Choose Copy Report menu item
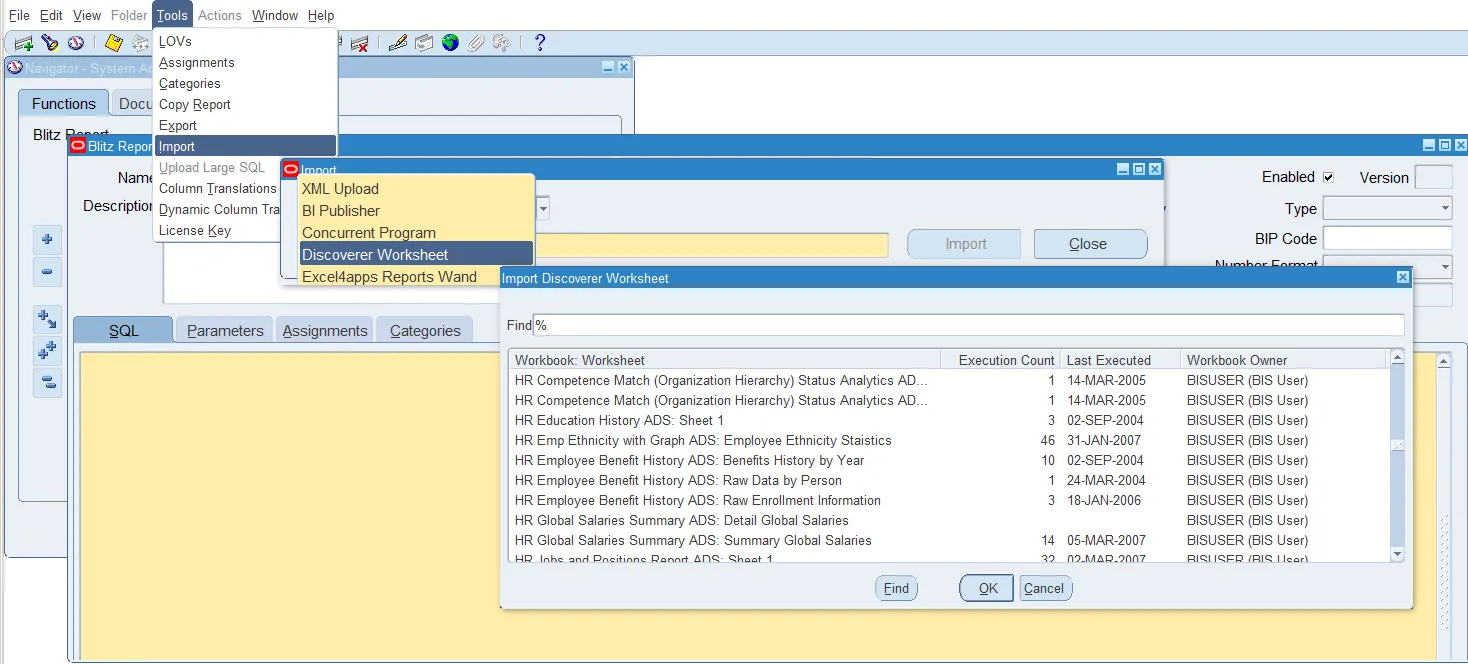The height and width of the screenshot is (664, 1468). 246,104
